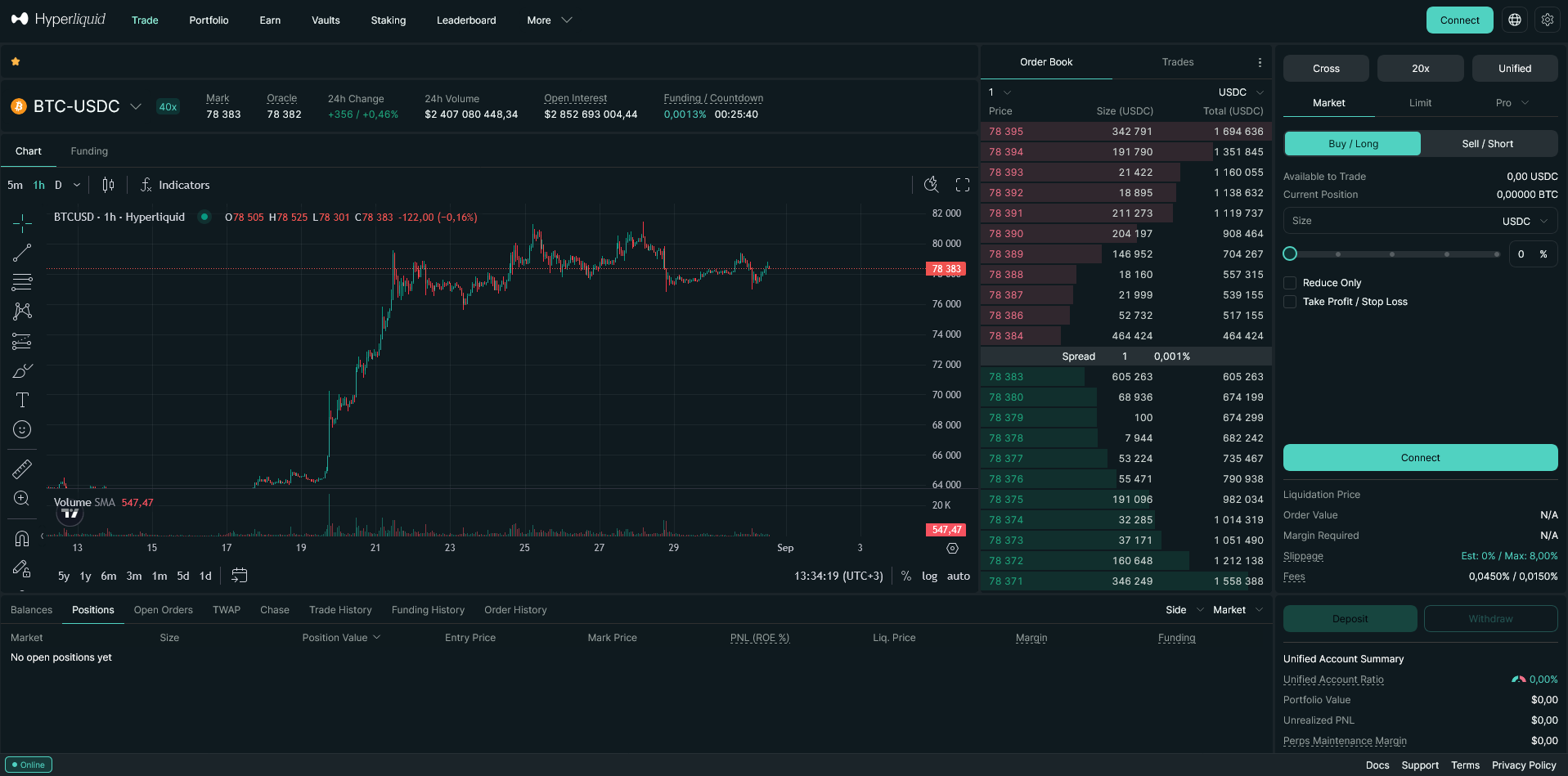Toggle magnet snapping mode
This screenshot has height=776, width=1568.
(x=22, y=538)
